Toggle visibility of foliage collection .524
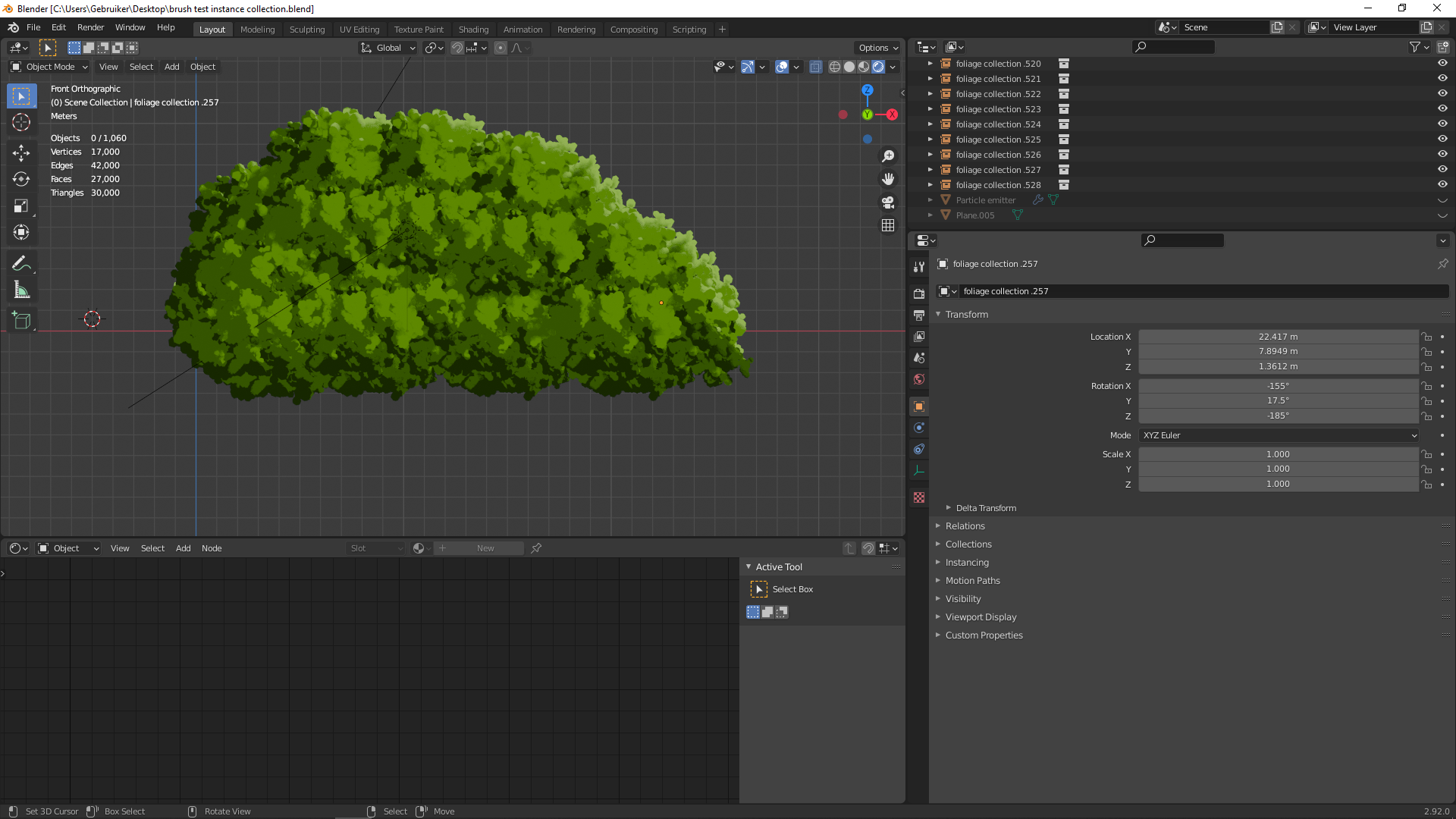Image resolution: width=1456 pixels, height=819 pixels. point(1442,124)
